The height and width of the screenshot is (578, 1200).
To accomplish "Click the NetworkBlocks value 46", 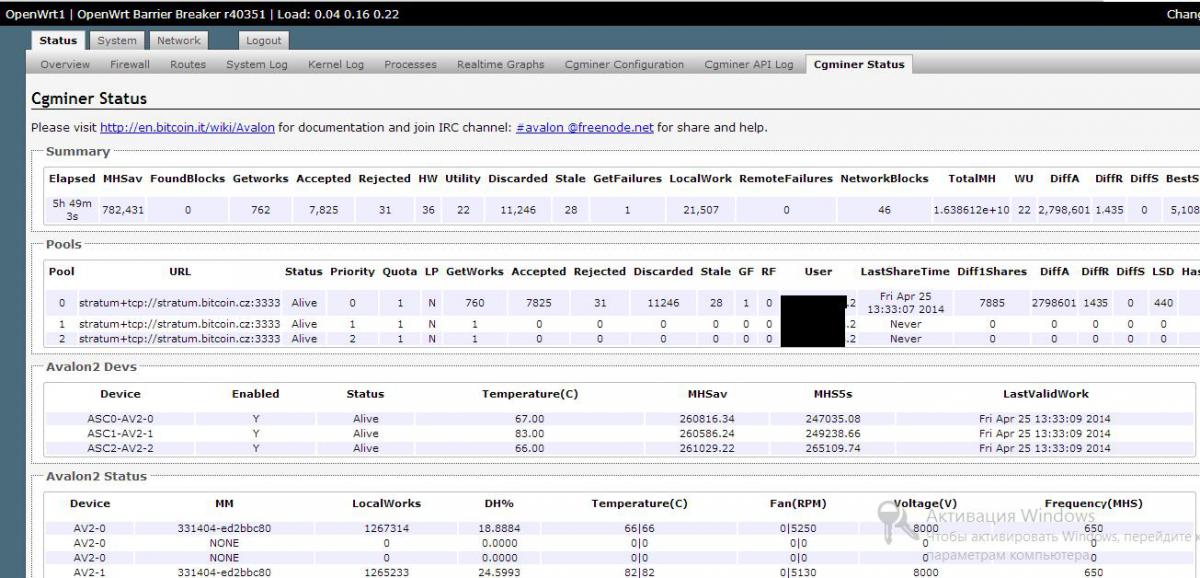I will [x=884, y=210].
